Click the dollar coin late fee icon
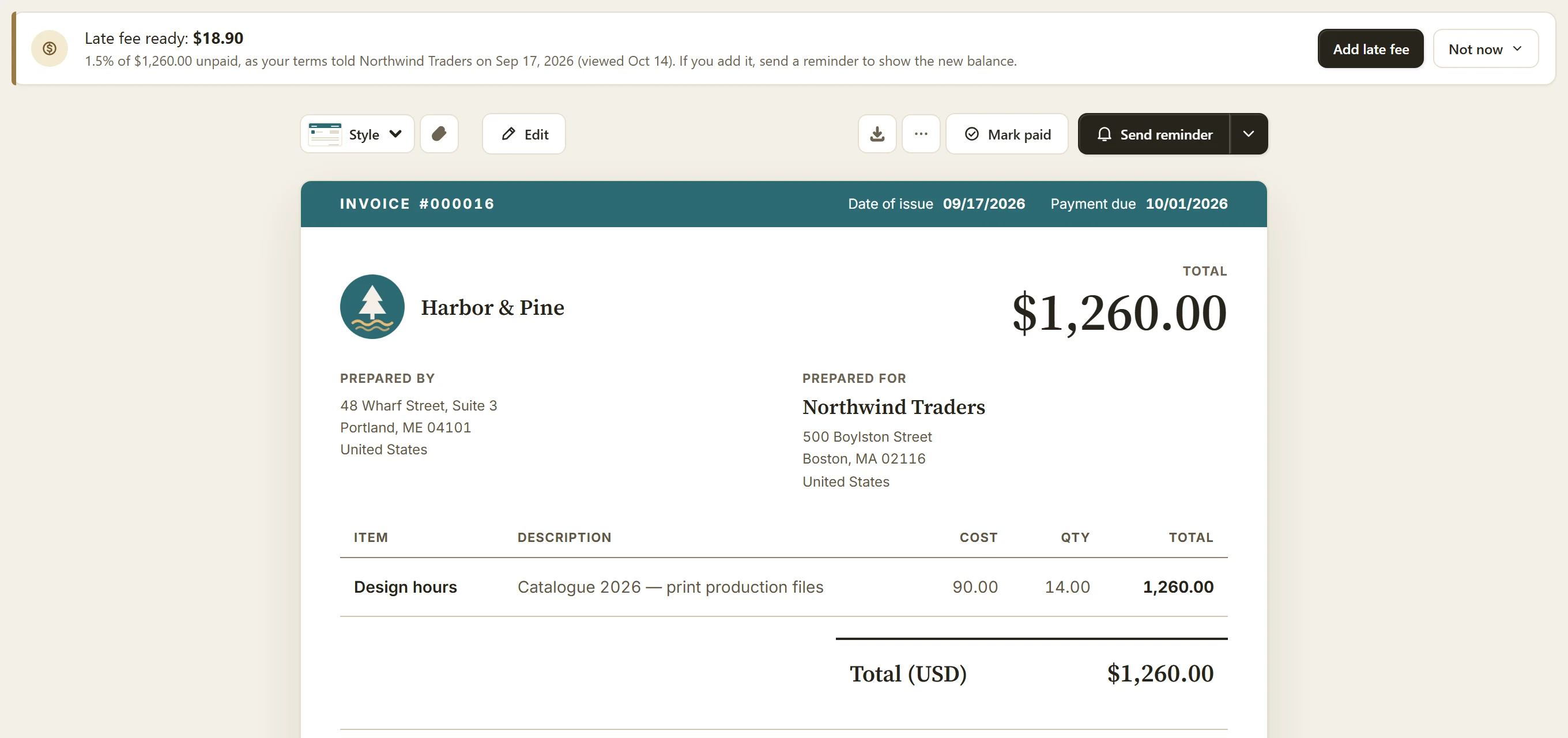 [50, 48]
